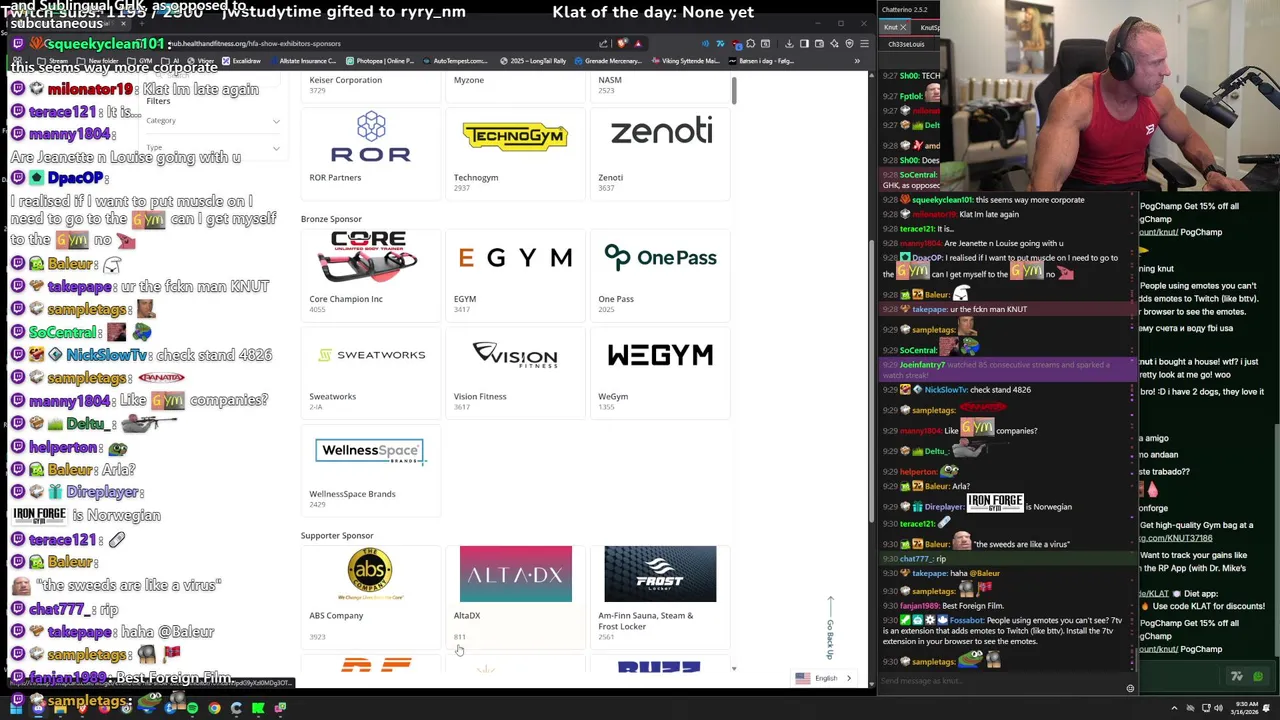Open the Zenoti exhibitor logo
This screenshot has height=720, width=1280.
661,132
